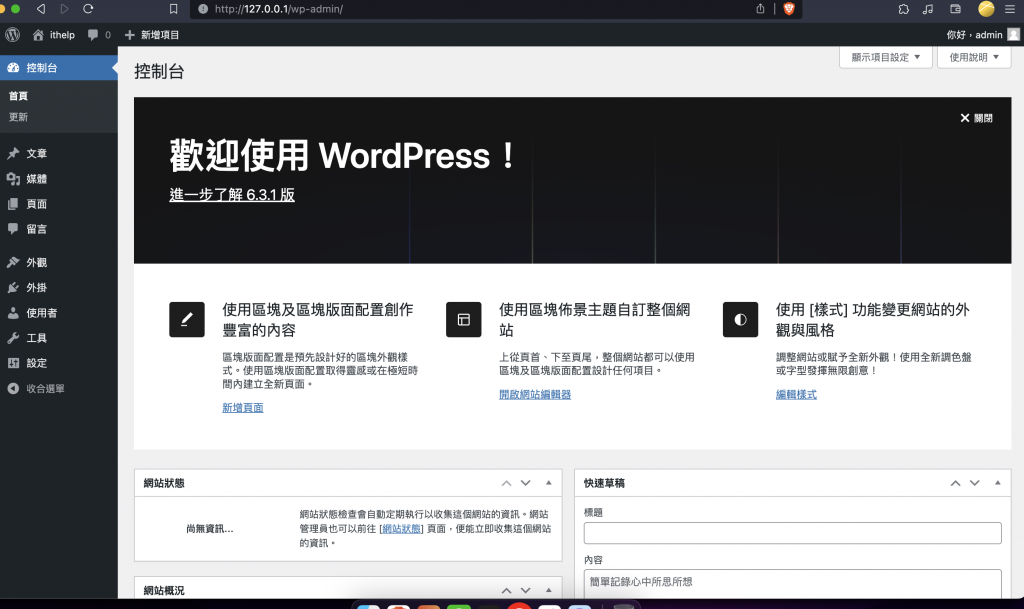Viewport: 1024px width, 609px height.
Task: Open the browser wallet icon
Action: click(955, 9)
